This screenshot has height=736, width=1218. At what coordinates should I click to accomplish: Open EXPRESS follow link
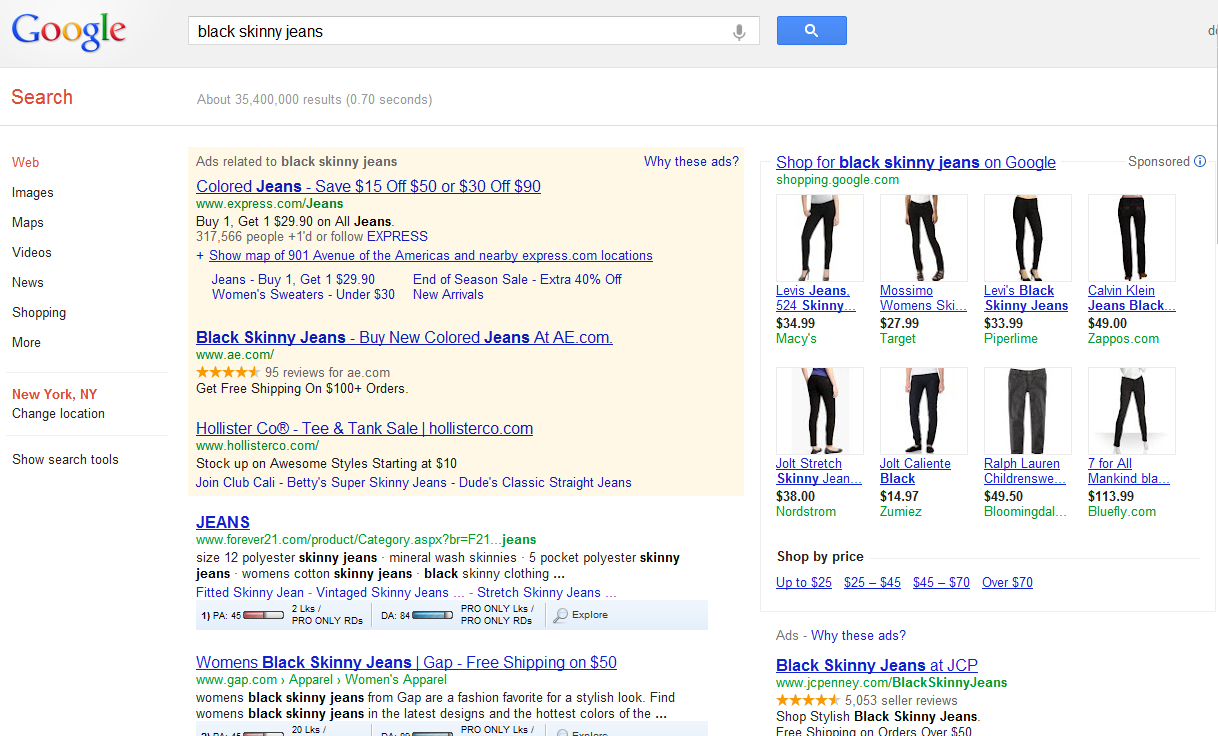(397, 237)
